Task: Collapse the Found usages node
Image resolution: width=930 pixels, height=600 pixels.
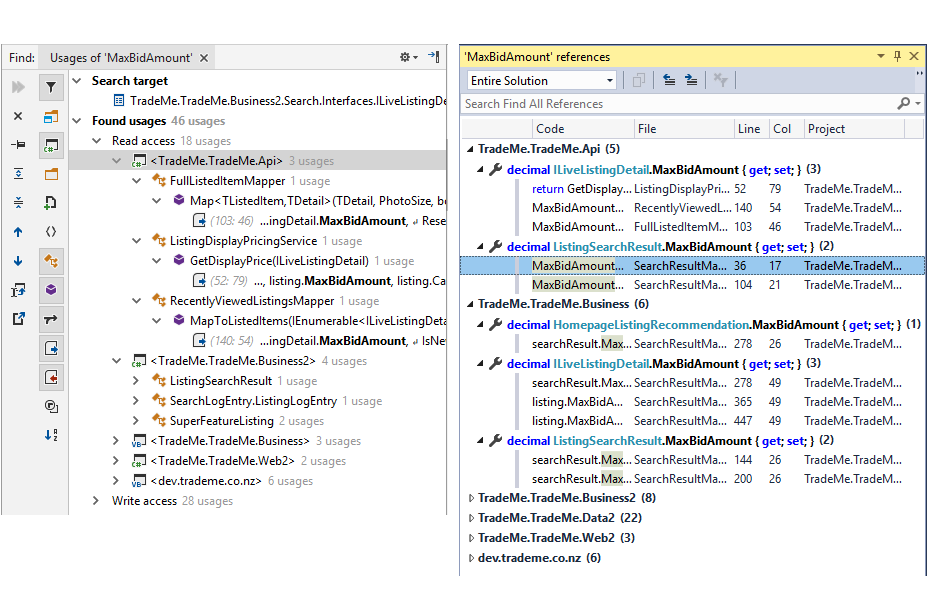Action: pos(77,121)
